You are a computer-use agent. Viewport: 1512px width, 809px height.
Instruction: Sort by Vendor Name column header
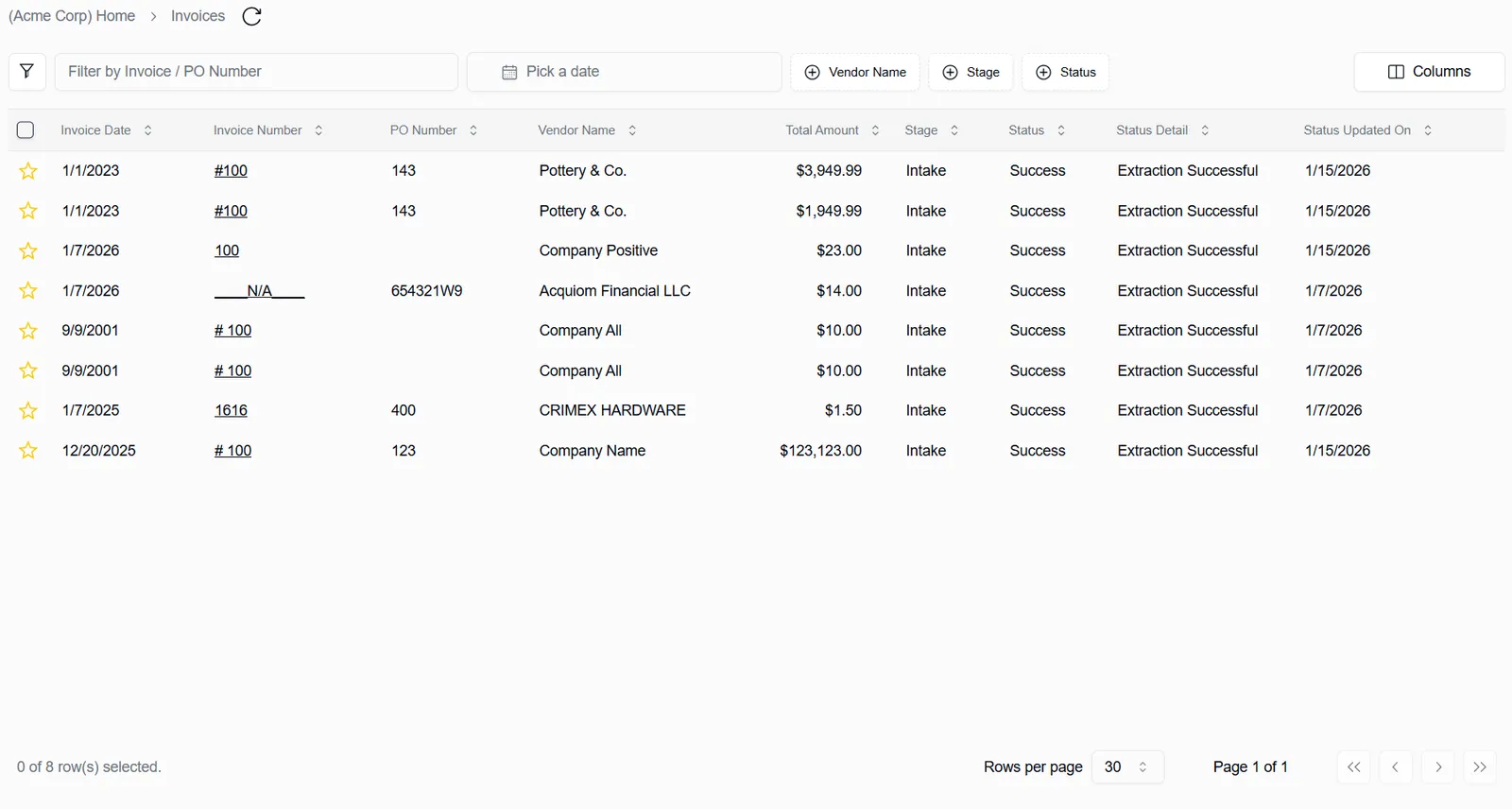[587, 130]
